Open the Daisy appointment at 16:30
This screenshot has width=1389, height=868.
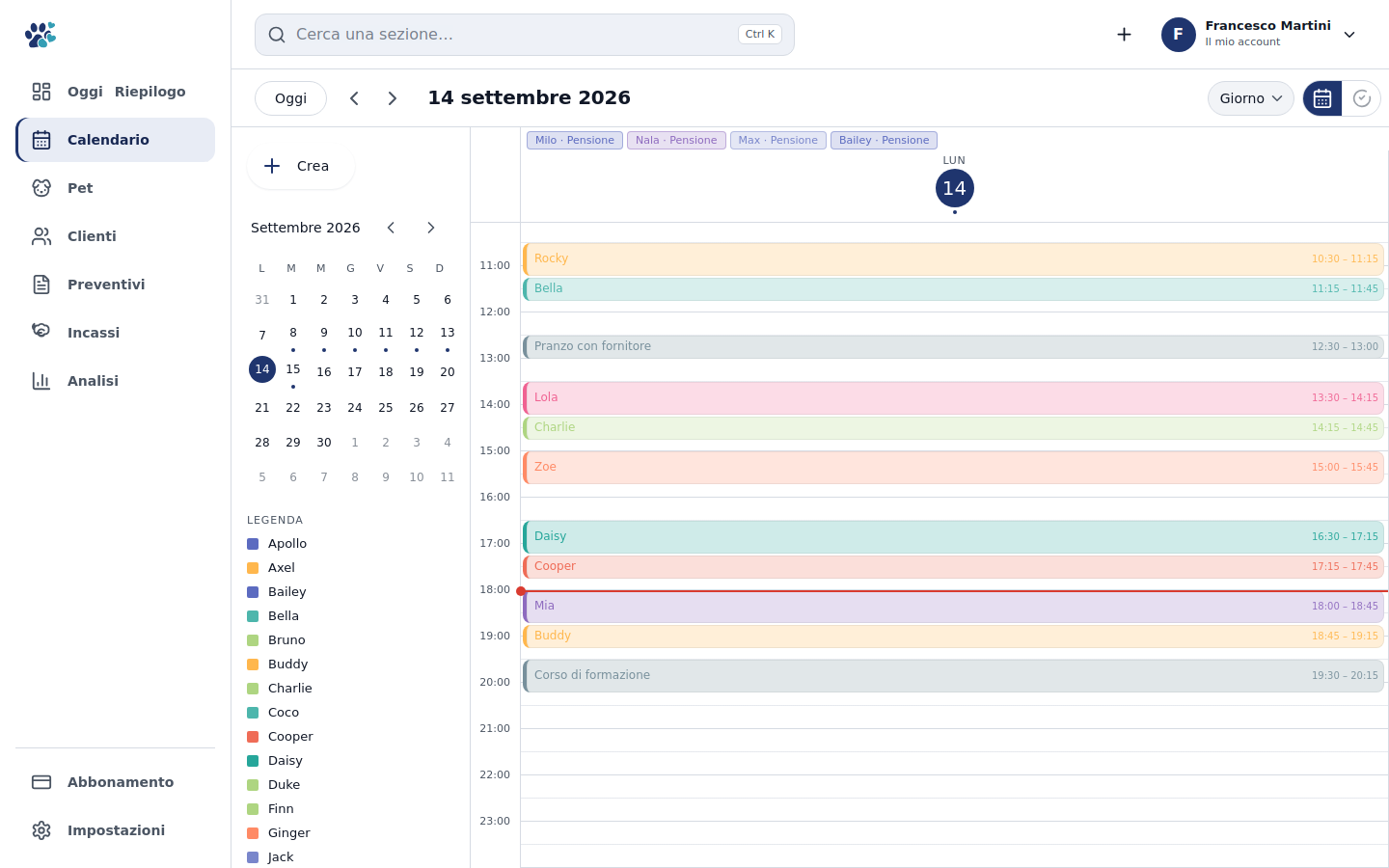click(953, 537)
